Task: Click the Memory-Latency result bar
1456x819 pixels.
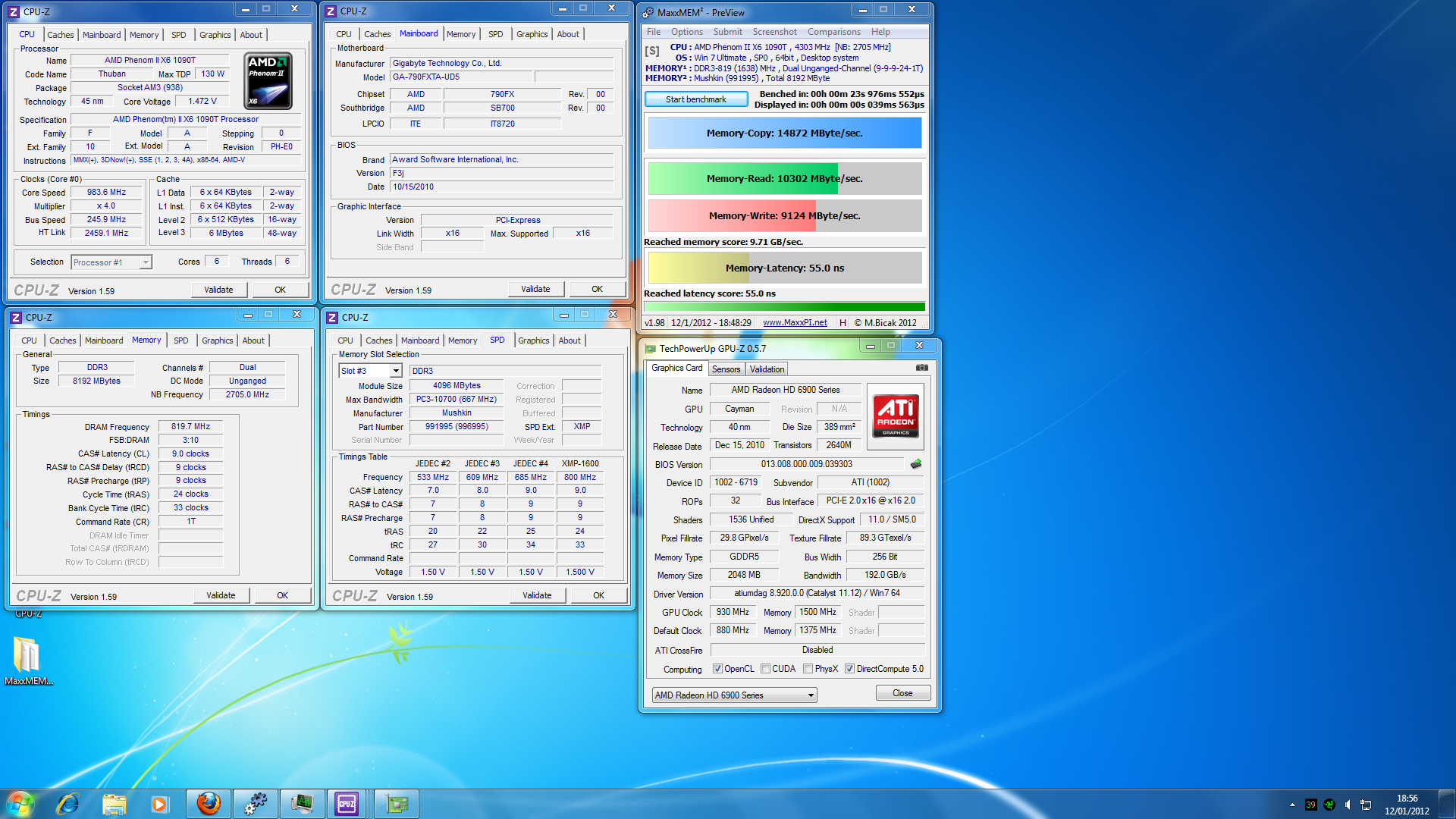Action: (x=785, y=268)
